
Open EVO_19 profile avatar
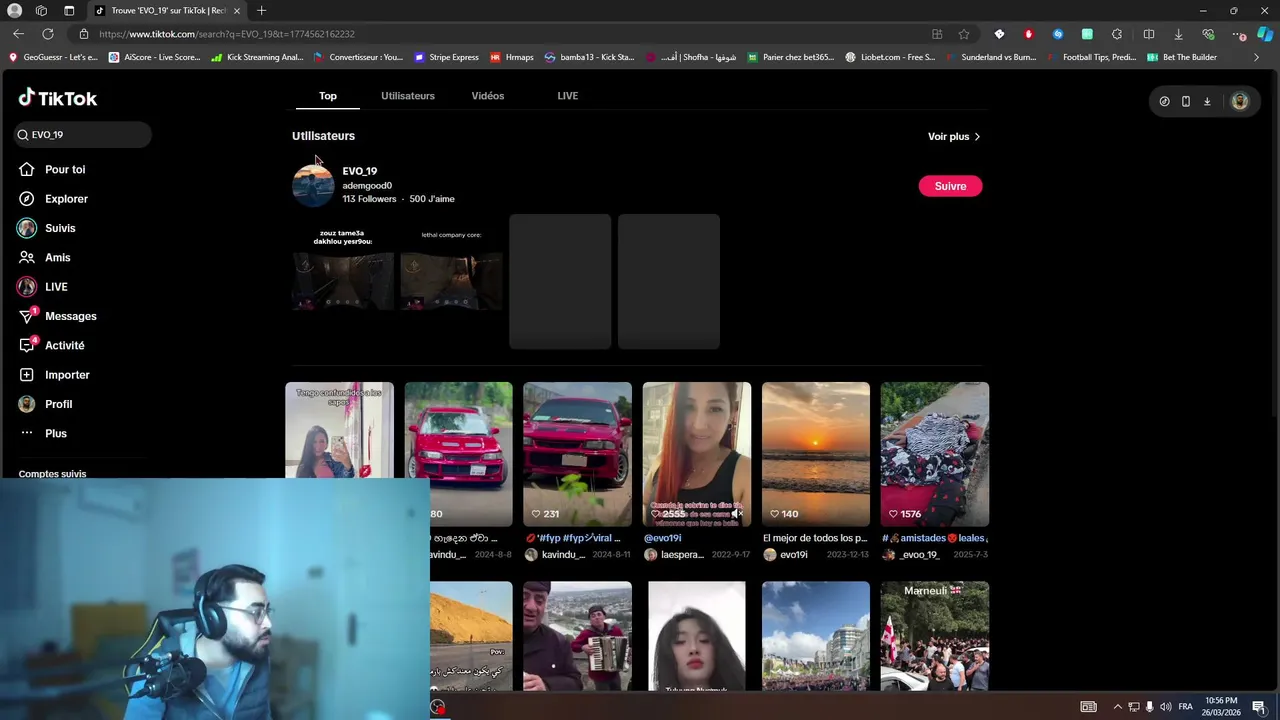(313, 186)
